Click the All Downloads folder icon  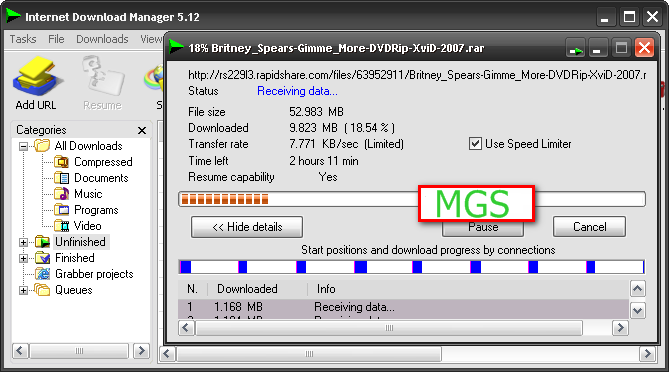coord(42,145)
